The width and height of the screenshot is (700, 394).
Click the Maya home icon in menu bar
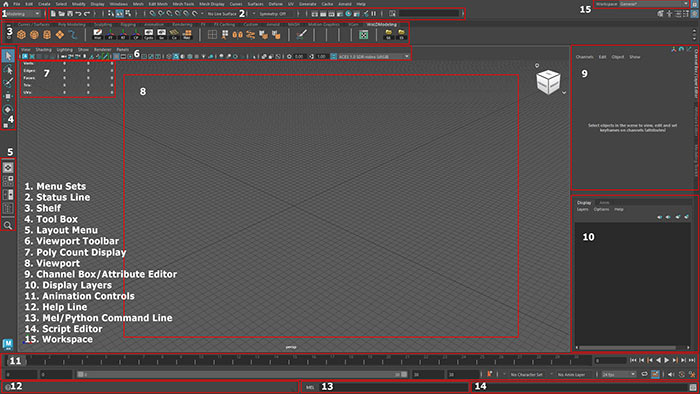(5, 4)
